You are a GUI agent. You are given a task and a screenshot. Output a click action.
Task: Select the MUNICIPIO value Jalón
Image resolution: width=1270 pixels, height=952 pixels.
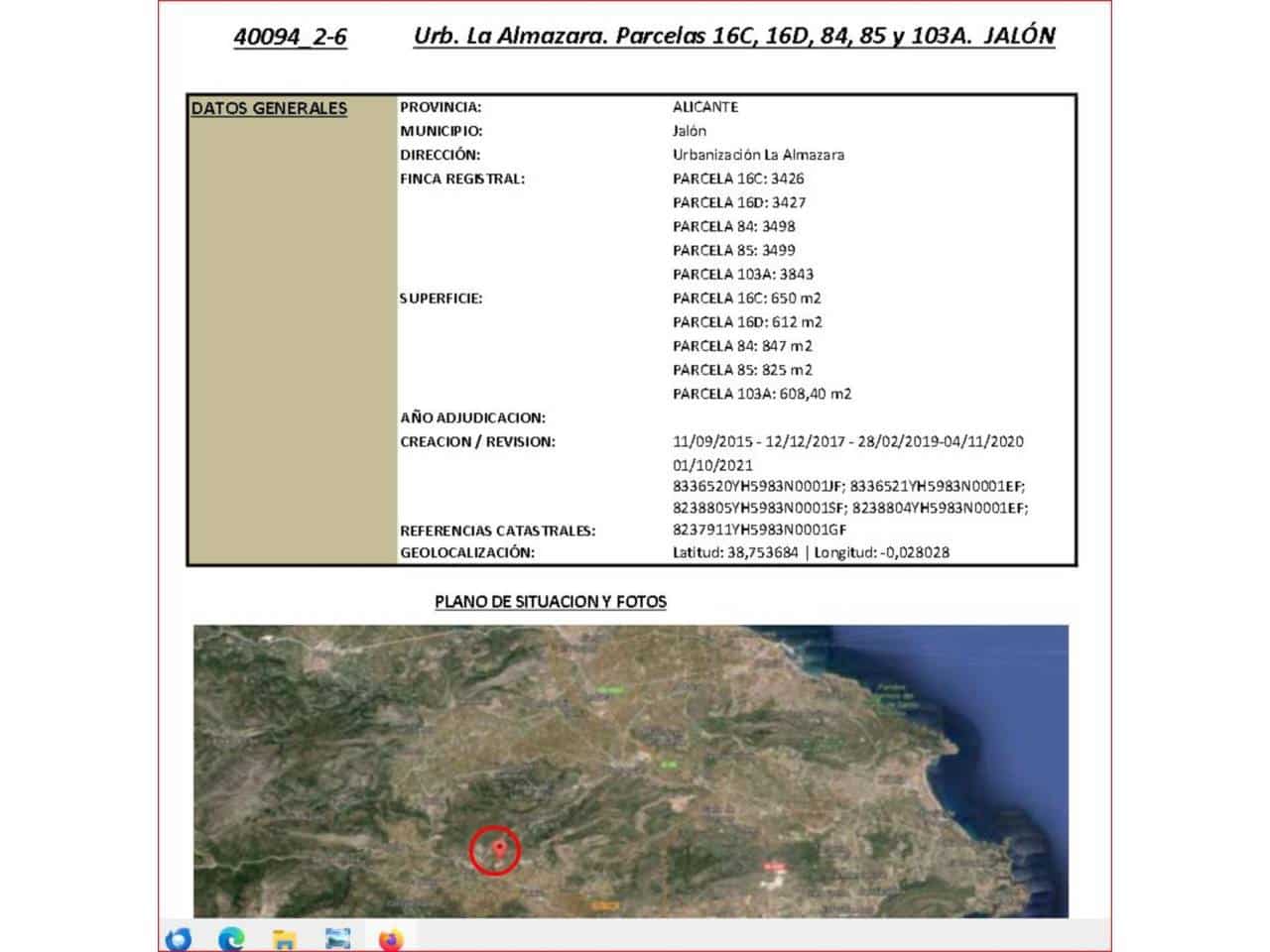688,130
